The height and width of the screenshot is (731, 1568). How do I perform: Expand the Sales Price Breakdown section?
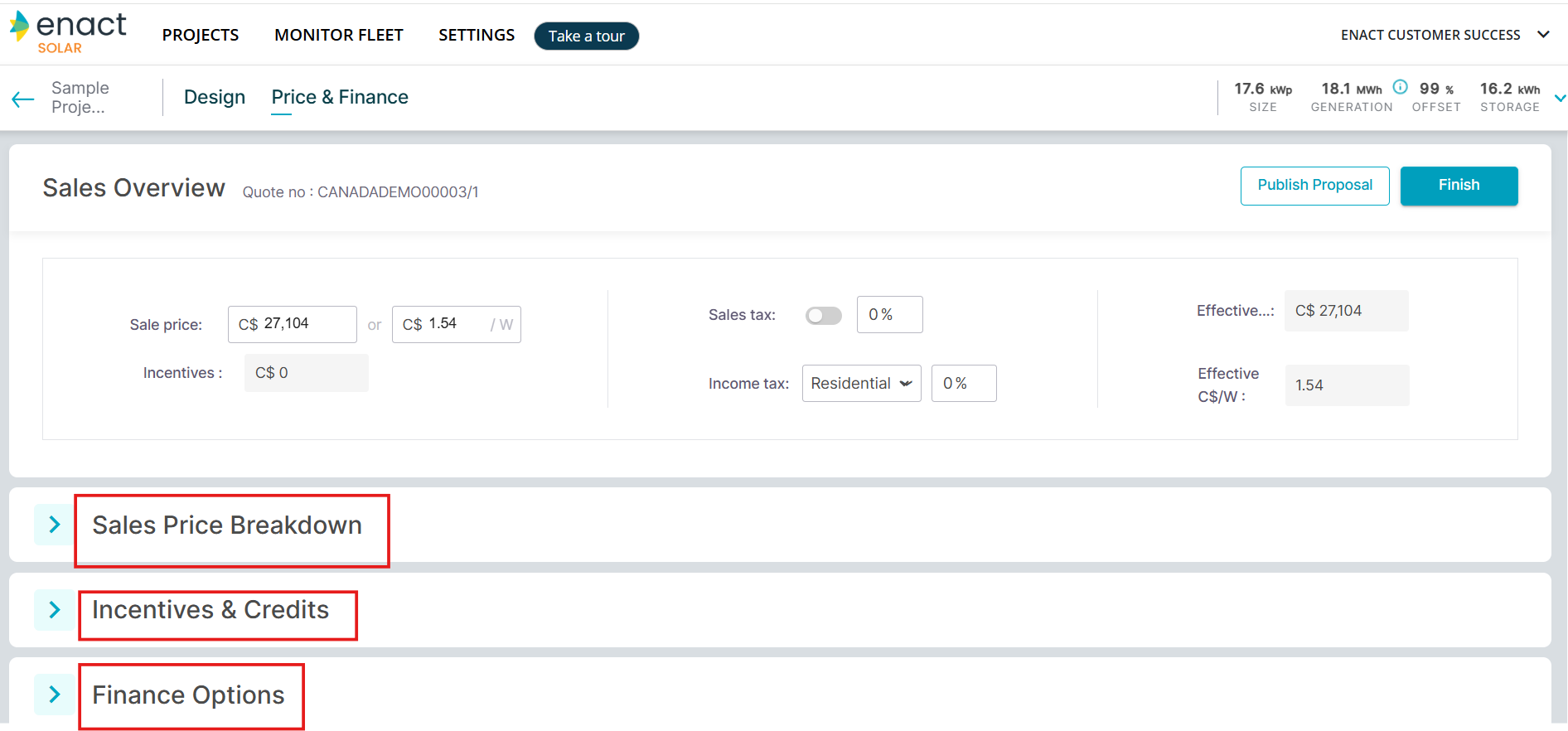[x=55, y=525]
